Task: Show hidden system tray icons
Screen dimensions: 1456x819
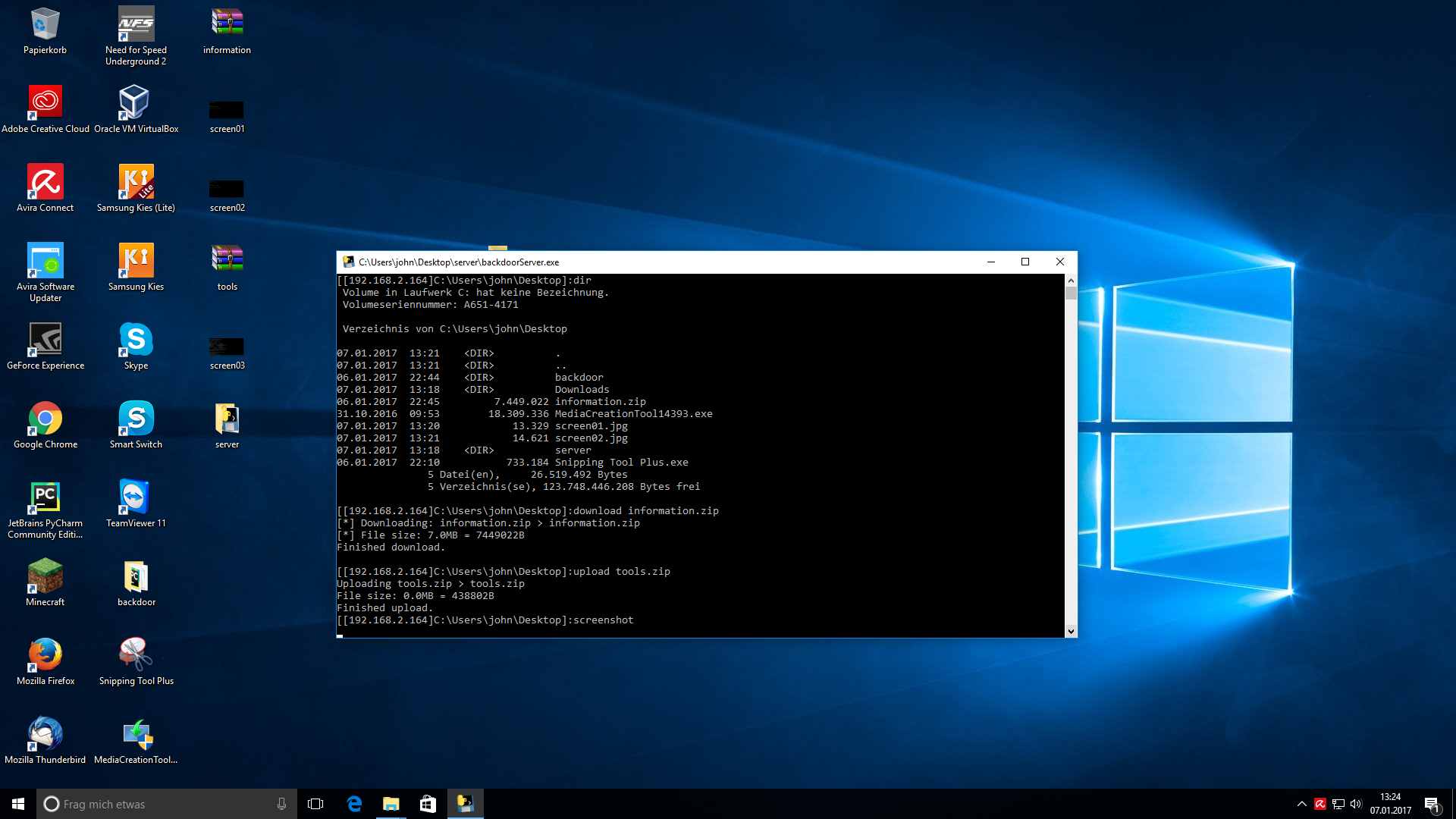Action: point(1301,804)
